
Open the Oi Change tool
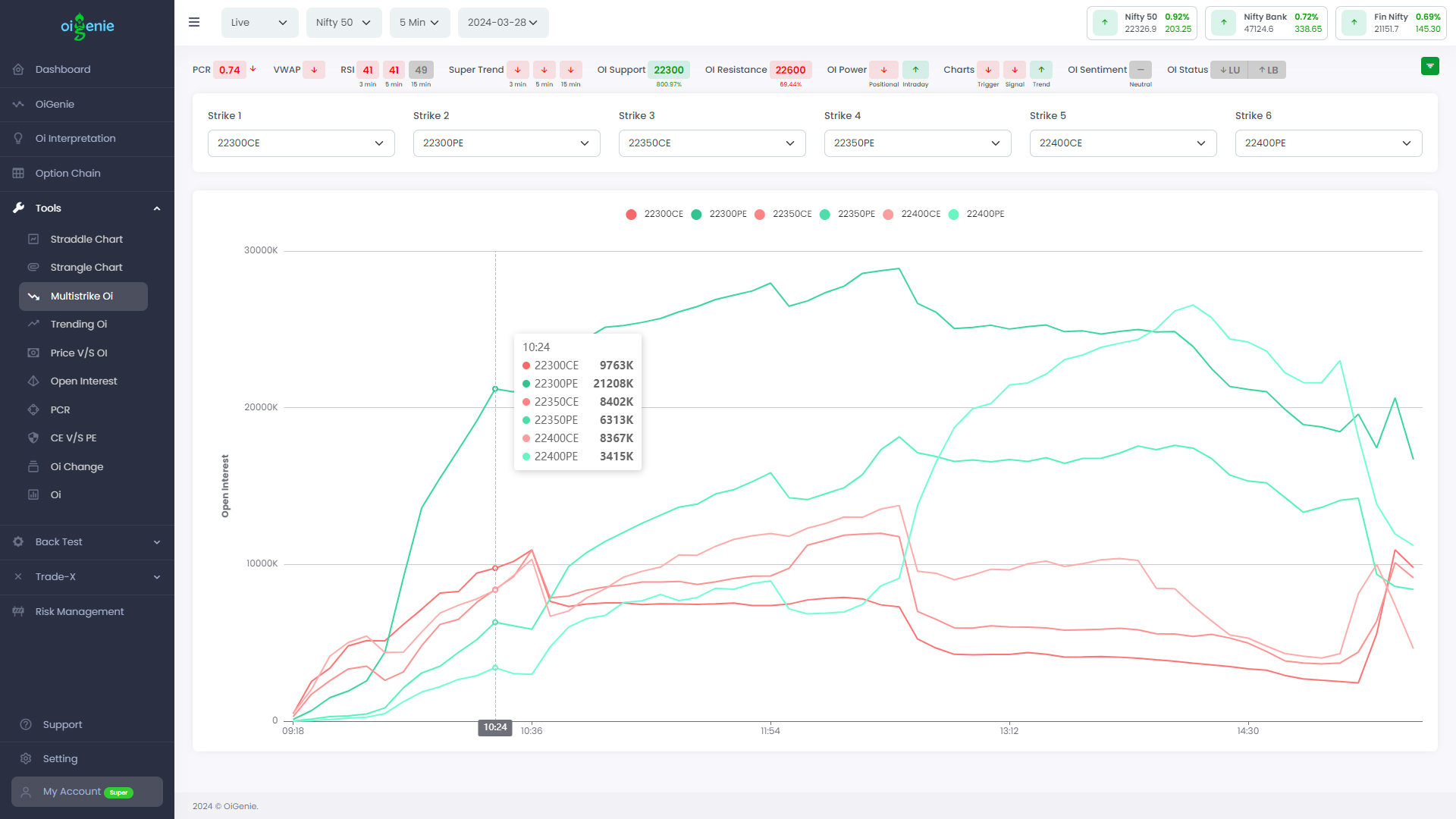(77, 466)
